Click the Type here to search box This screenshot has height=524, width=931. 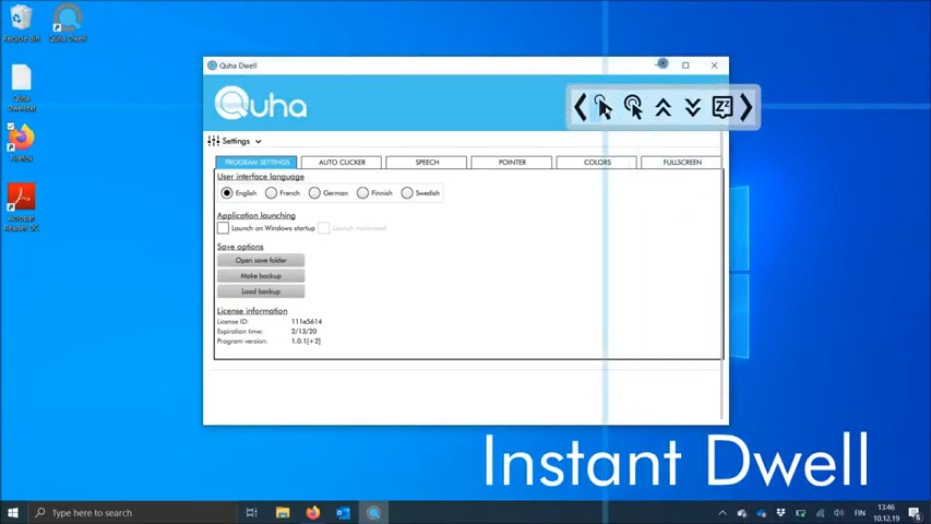tap(132, 512)
